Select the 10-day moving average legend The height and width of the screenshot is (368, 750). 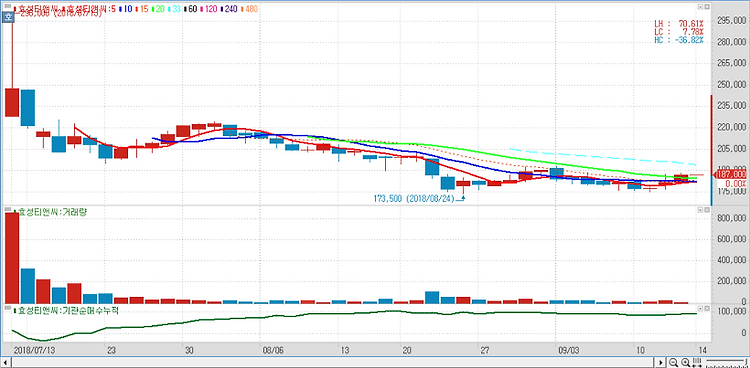(126, 9)
